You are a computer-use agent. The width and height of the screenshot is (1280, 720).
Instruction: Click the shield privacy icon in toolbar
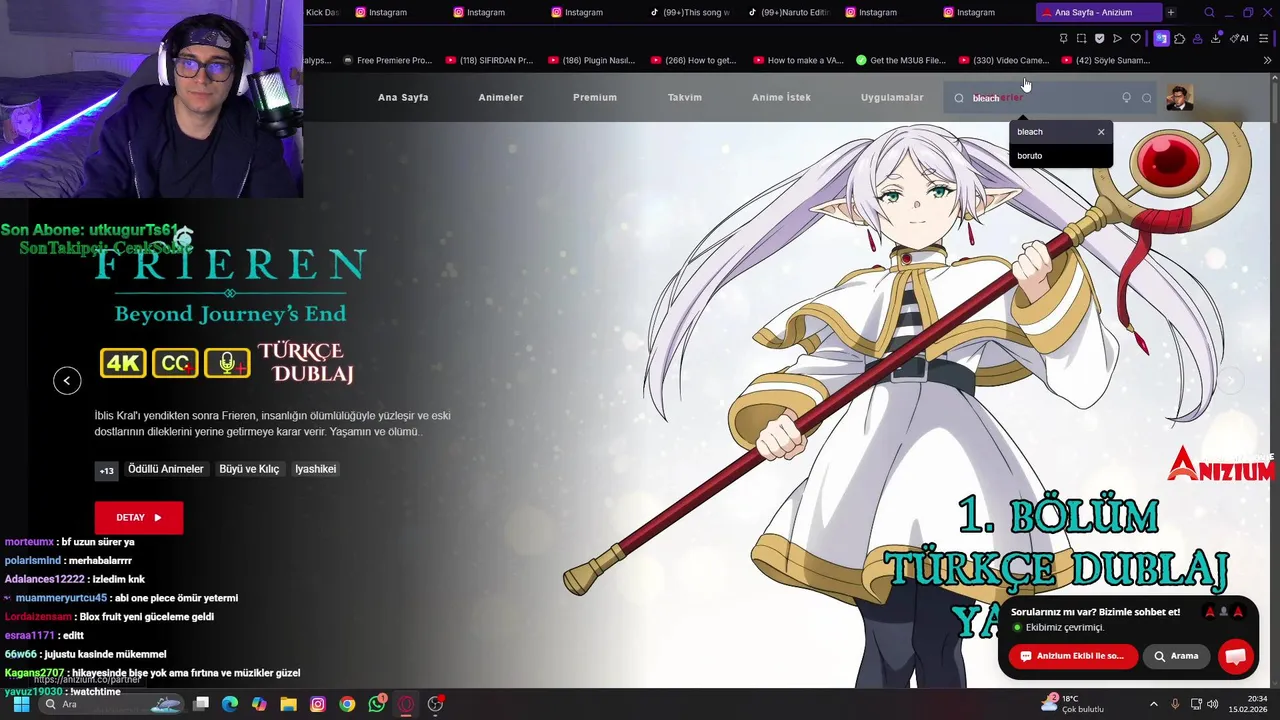tap(1099, 38)
